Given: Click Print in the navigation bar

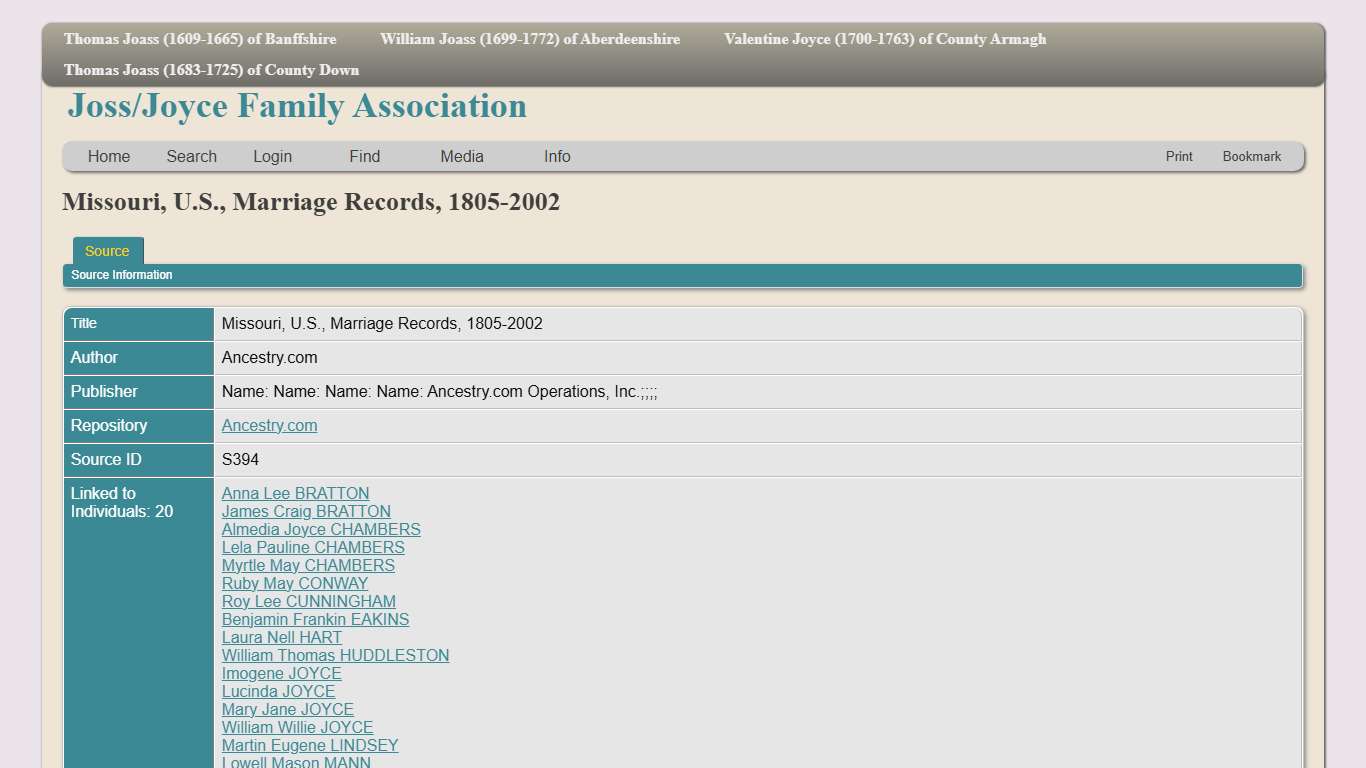Looking at the screenshot, I should [1179, 156].
